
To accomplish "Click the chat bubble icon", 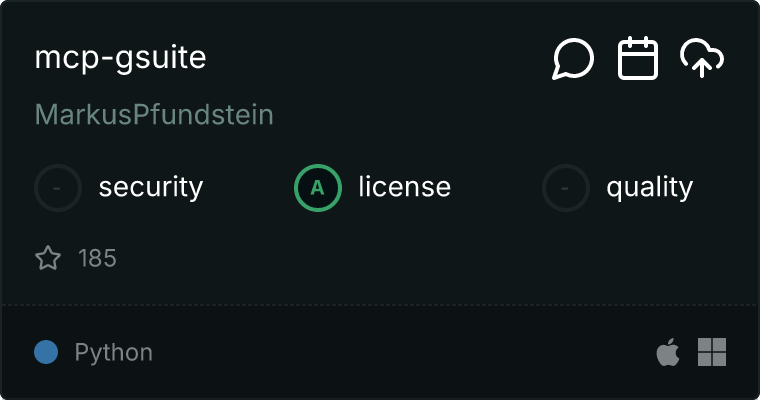I will click(573, 59).
